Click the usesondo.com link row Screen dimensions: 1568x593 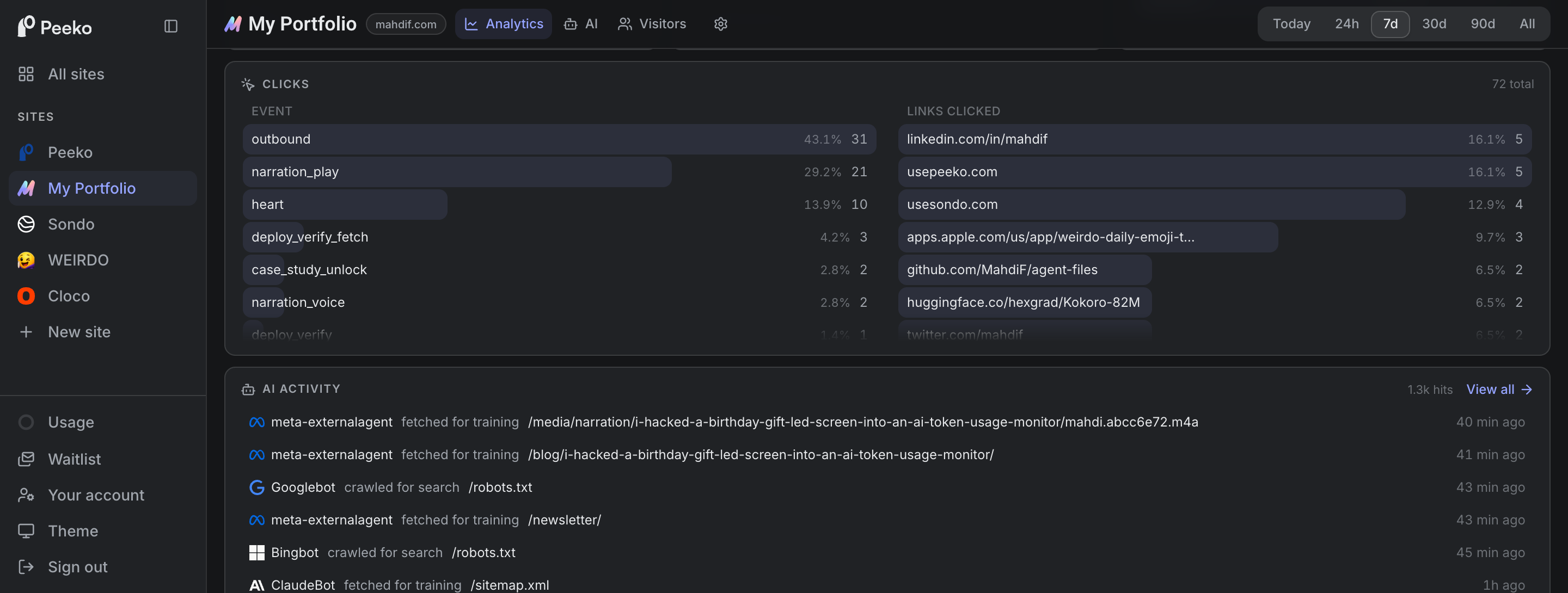[x=1214, y=205]
